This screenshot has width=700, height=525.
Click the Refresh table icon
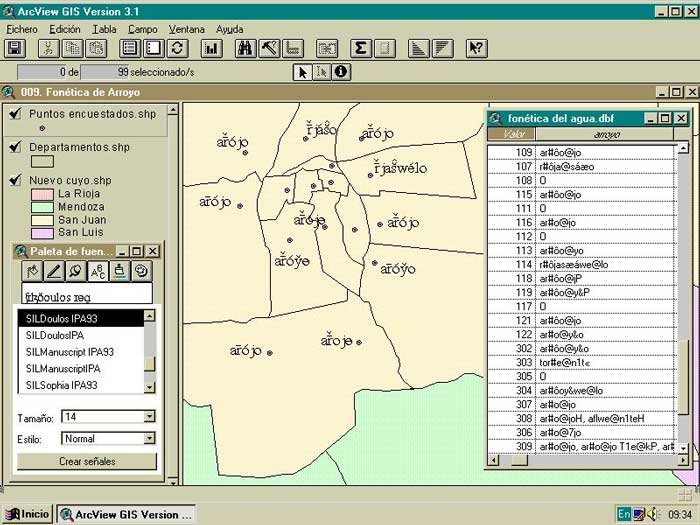(177, 49)
